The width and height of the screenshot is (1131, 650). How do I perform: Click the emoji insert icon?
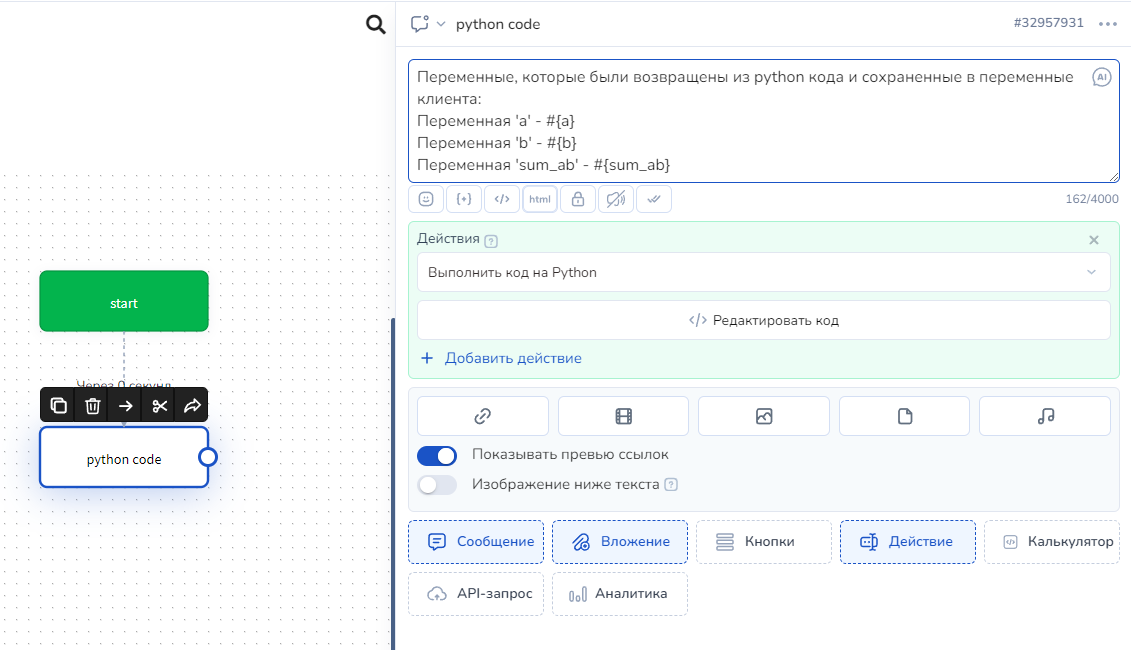tap(426, 199)
